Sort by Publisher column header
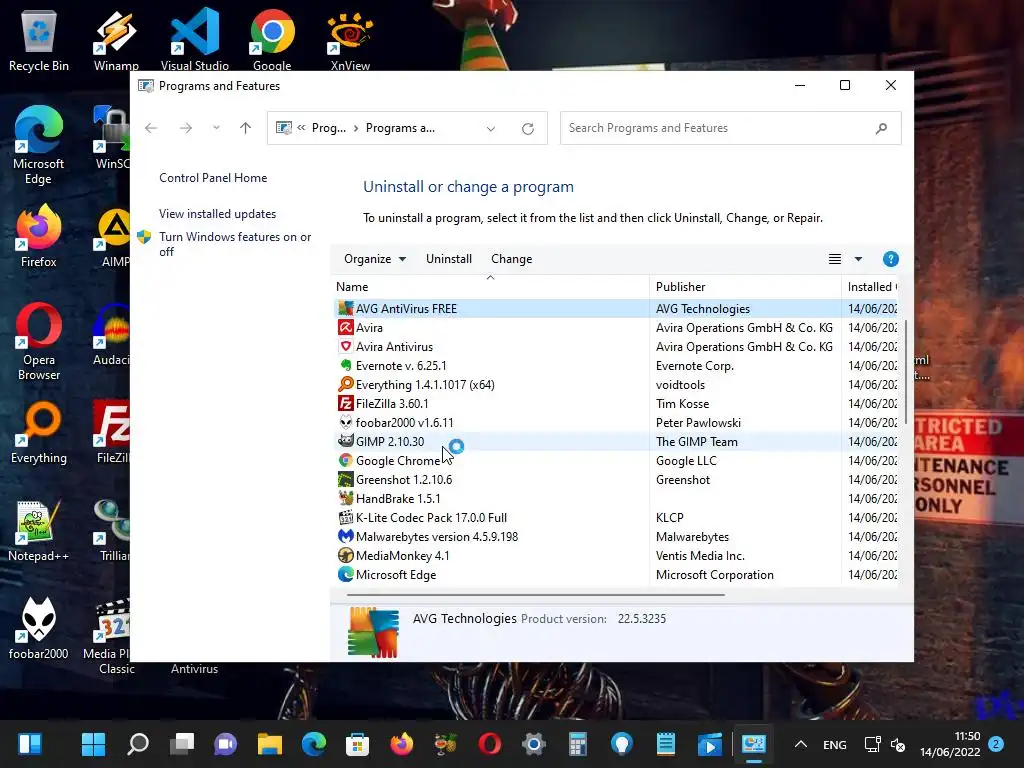The image size is (1024, 768). click(745, 287)
